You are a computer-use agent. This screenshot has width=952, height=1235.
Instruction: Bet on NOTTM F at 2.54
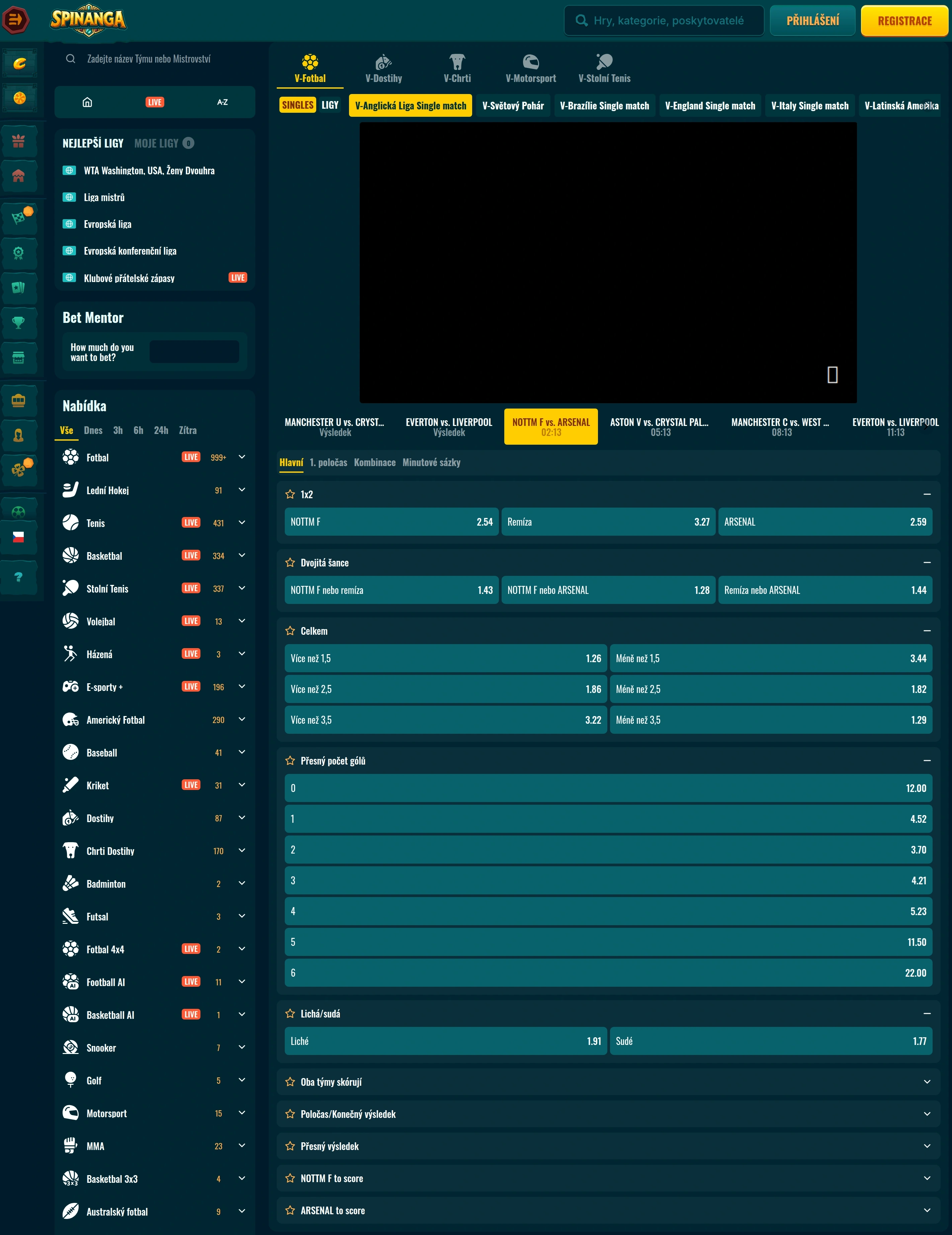point(392,522)
